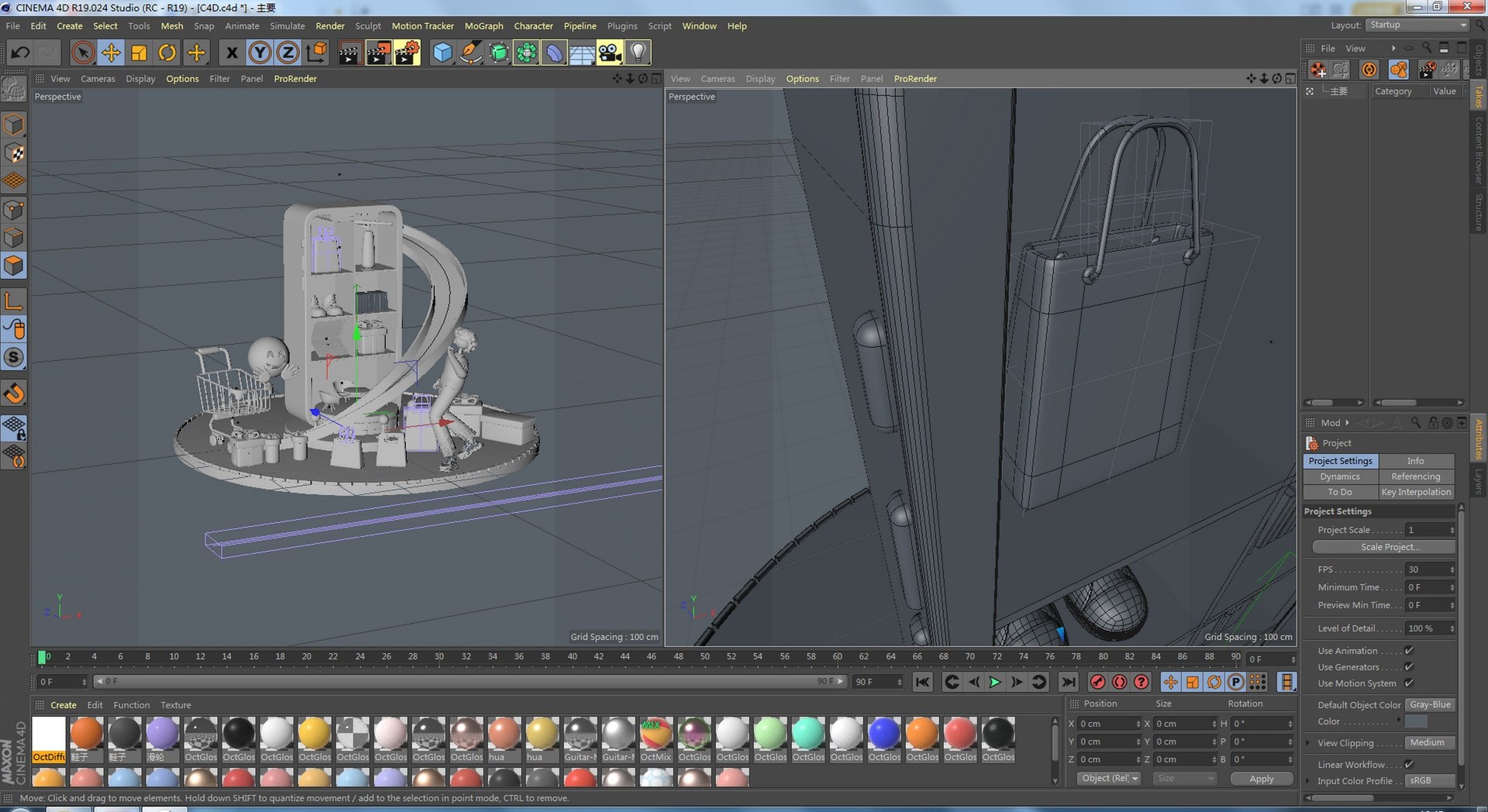
Task: Switch to Points mode
Action: click(14, 209)
